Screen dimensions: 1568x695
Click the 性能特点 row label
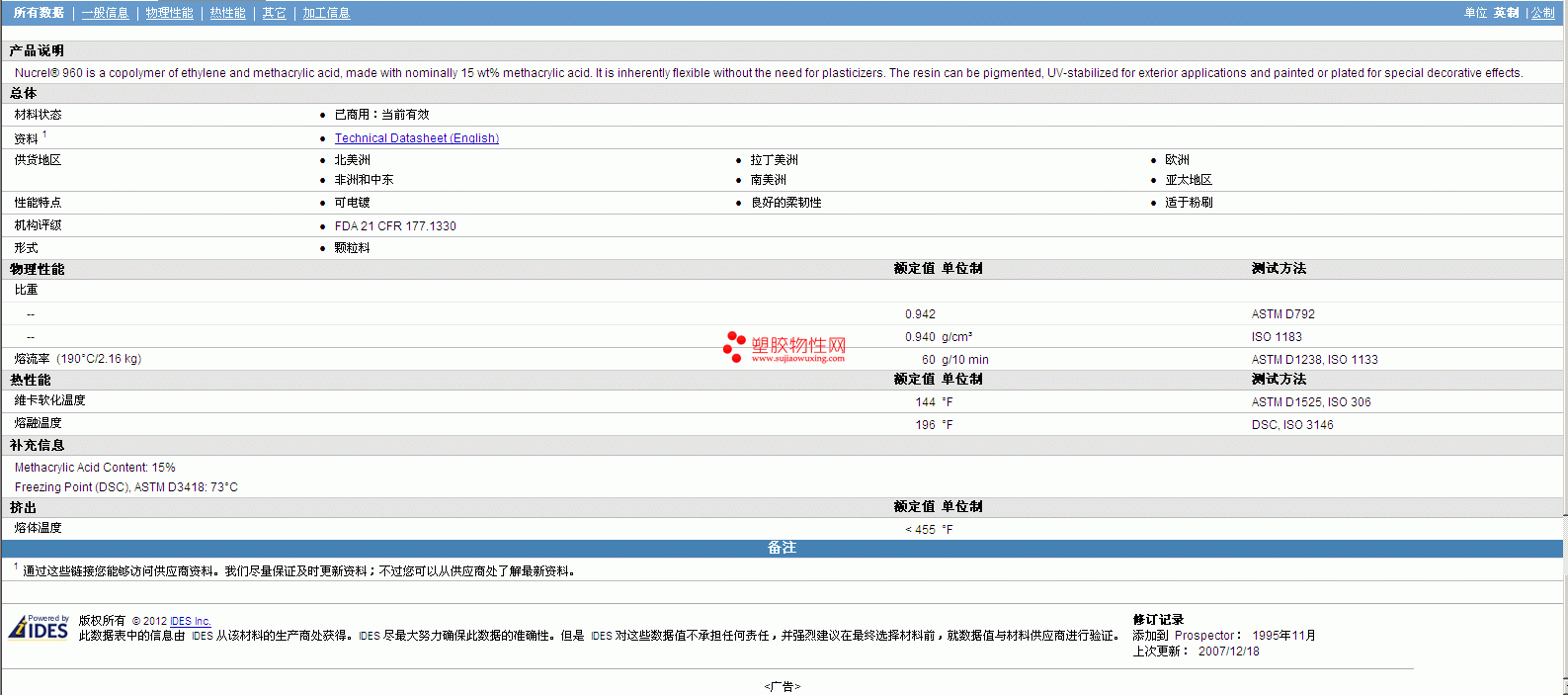click(x=38, y=203)
